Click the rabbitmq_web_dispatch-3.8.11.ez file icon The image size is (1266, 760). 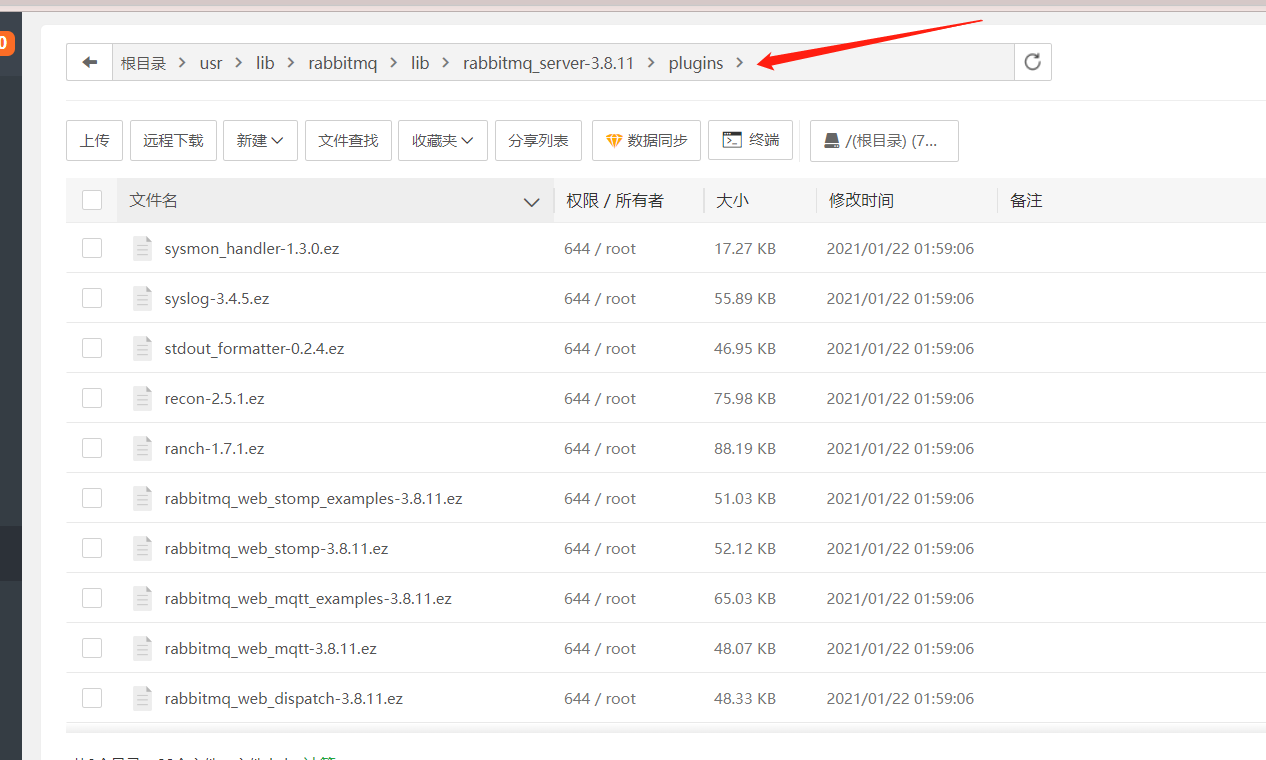click(143, 698)
